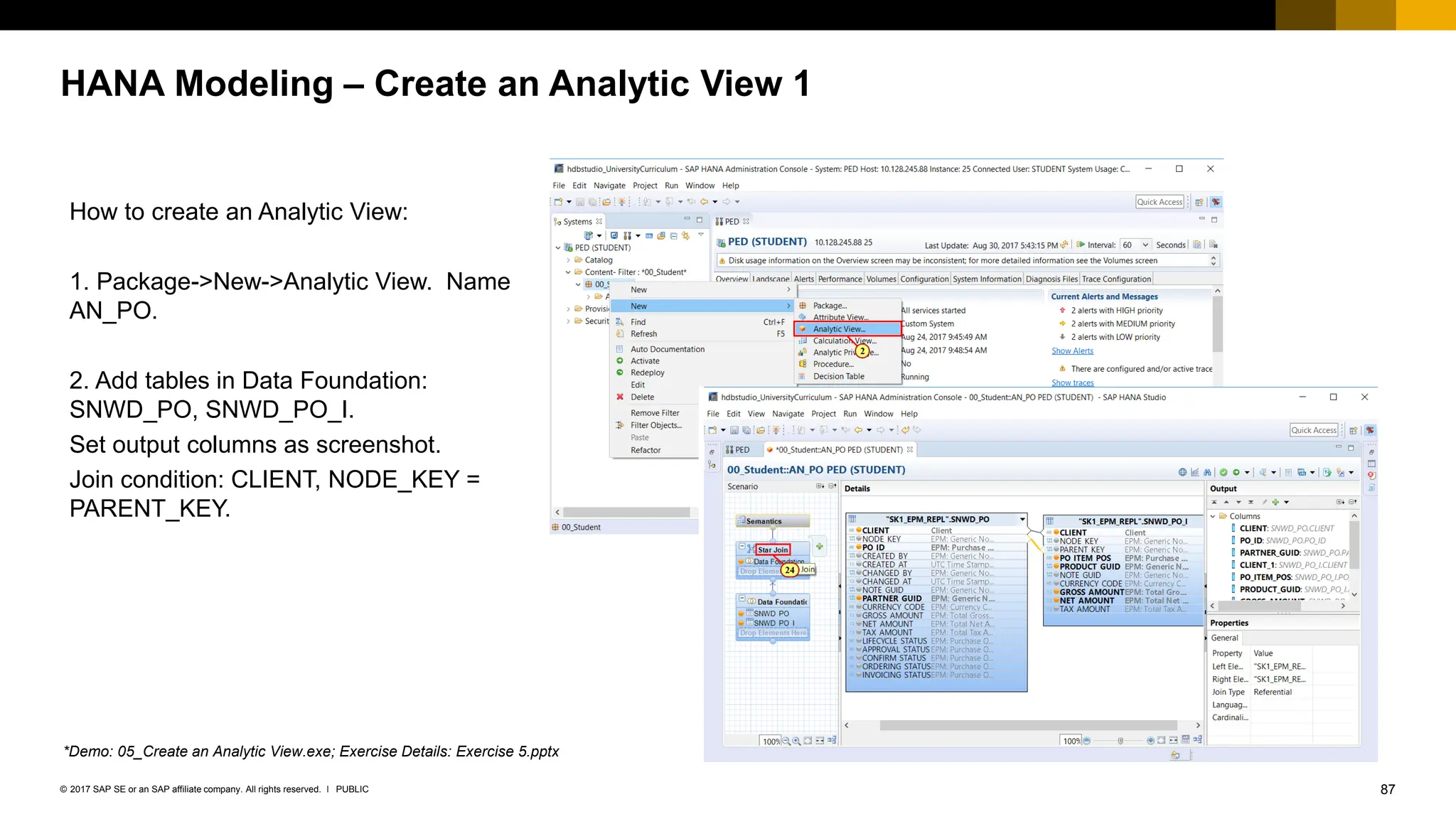Image resolution: width=1456 pixels, height=819 pixels.
Task: Click the Save icon in the AN_PO window toolbar
Action: (x=734, y=430)
